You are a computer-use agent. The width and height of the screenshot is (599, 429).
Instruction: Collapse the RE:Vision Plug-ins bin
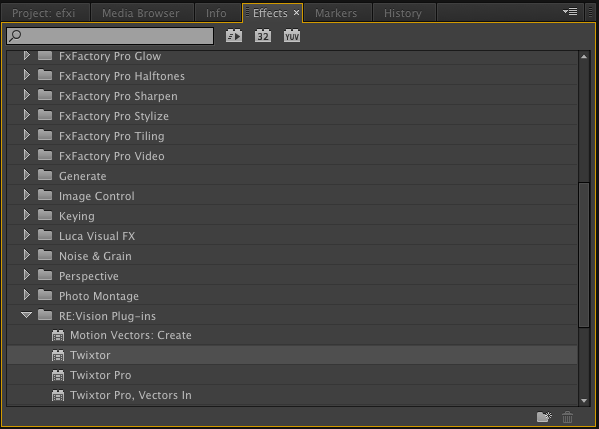(x=26, y=315)
